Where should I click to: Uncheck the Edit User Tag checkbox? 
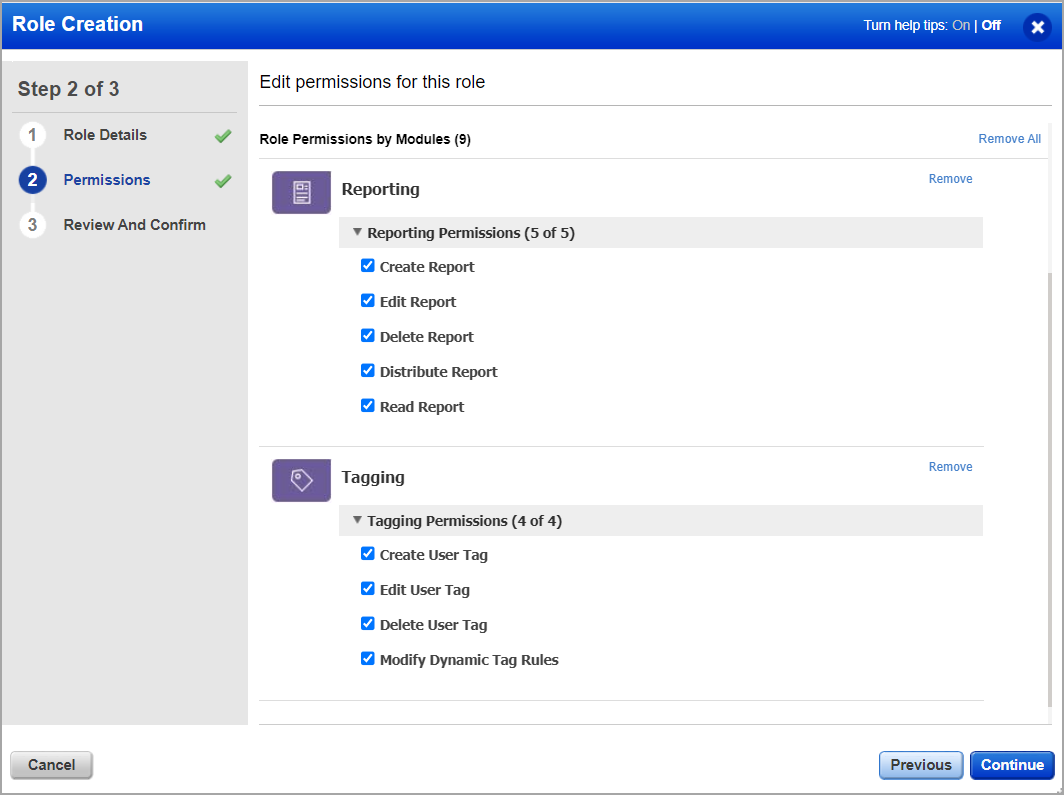(x=368, y=589)
